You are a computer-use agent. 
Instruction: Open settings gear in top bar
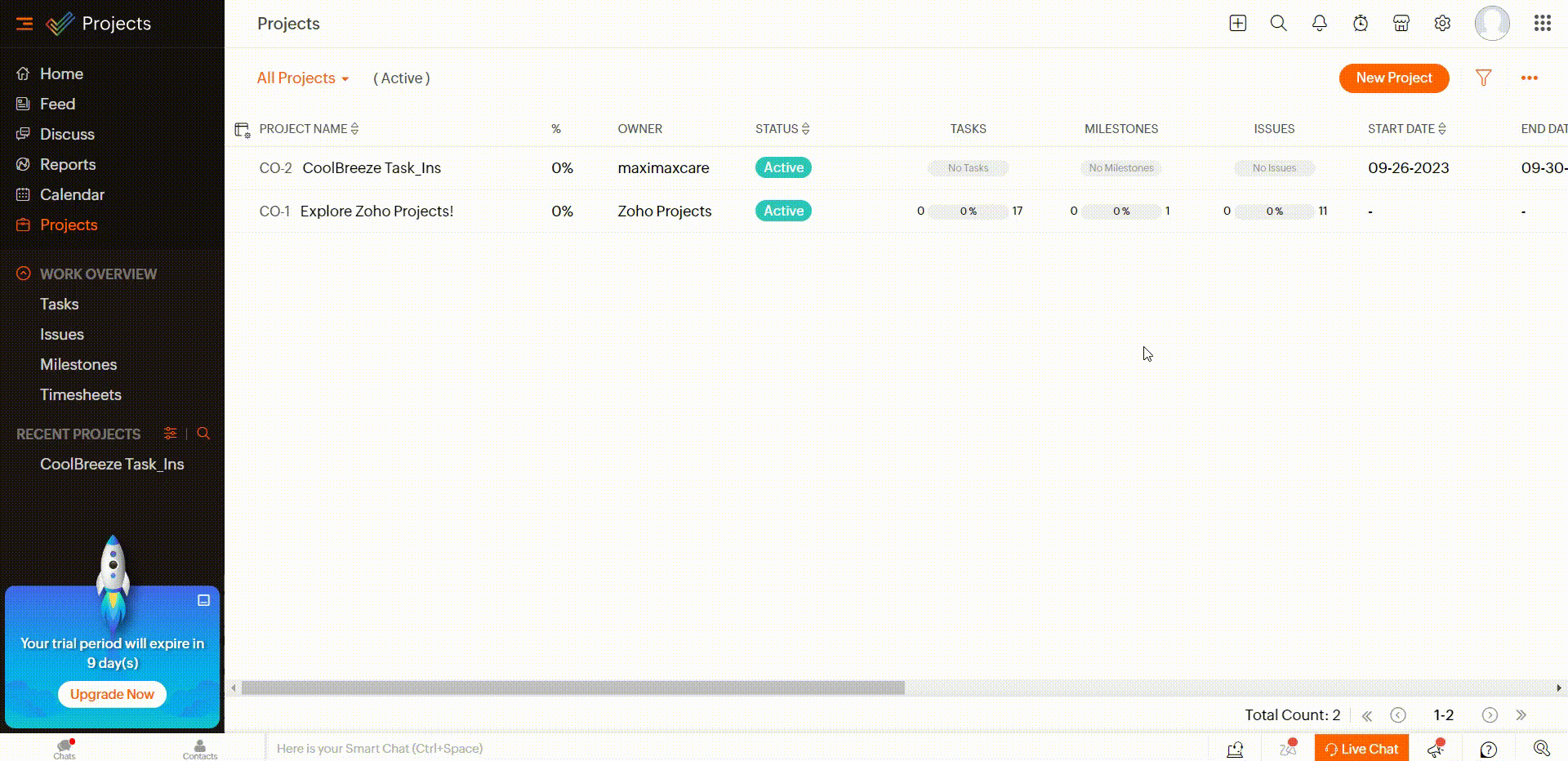coord(1442,24)
